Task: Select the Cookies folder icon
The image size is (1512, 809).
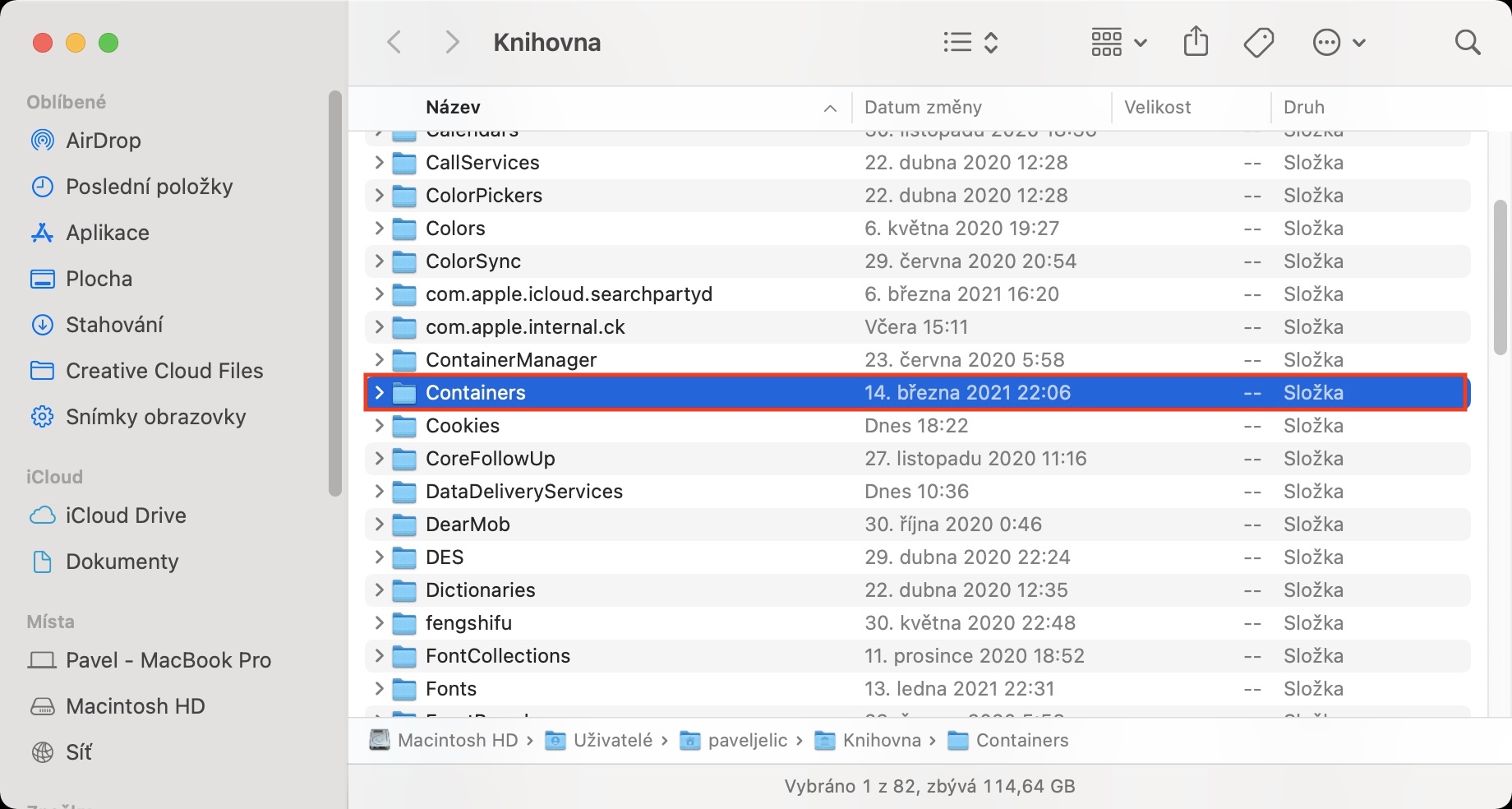Action: pos(404,426)
